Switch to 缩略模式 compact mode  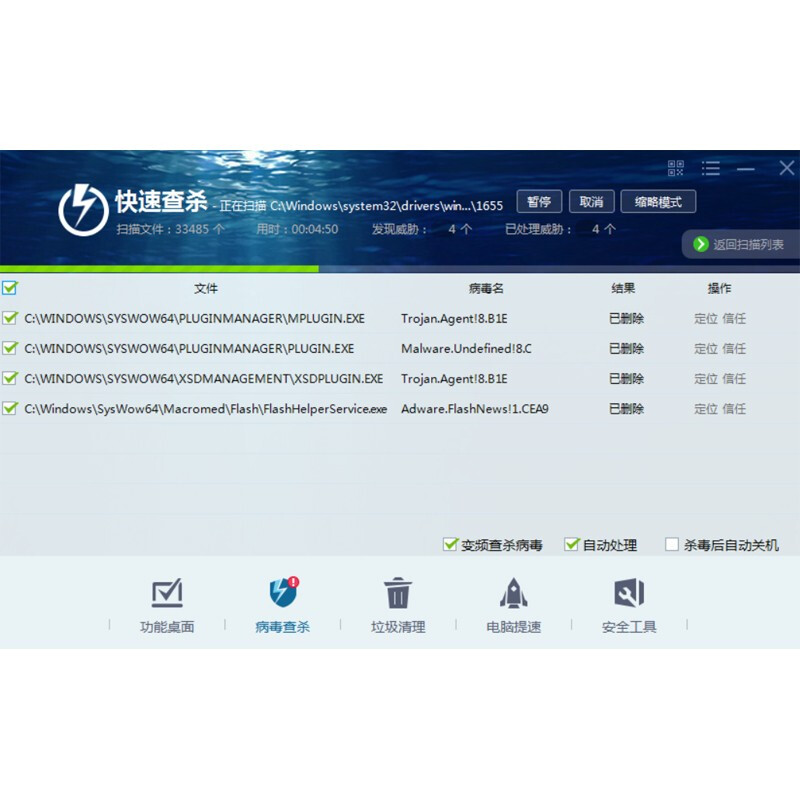pos(657,202)
